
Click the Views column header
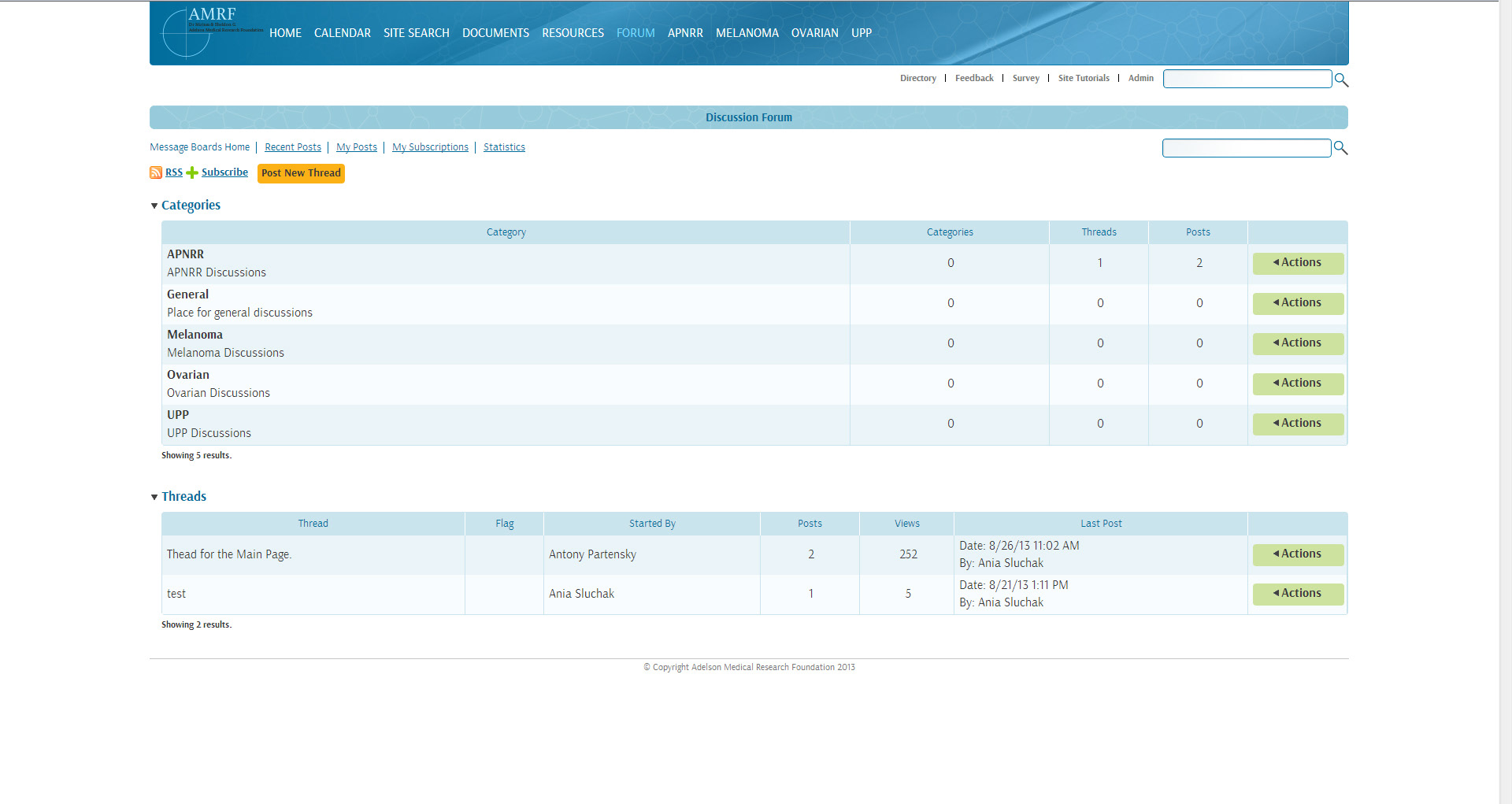coord(906,524)
